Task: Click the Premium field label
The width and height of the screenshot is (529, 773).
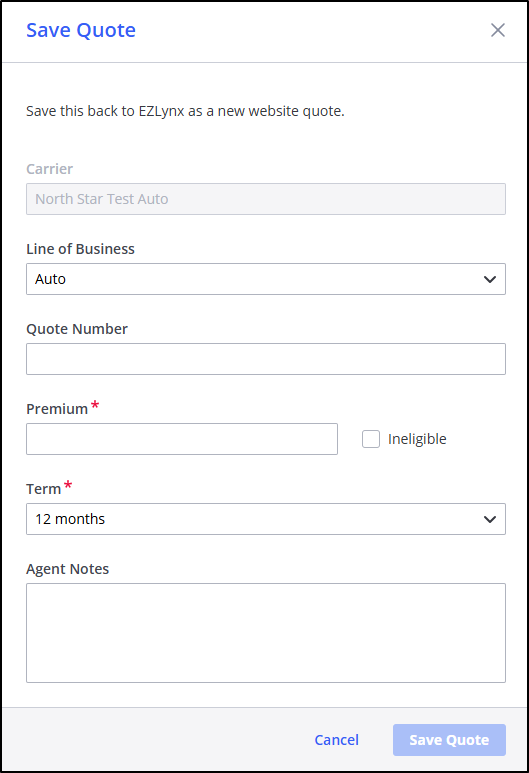Action: [x=57, y=409]
